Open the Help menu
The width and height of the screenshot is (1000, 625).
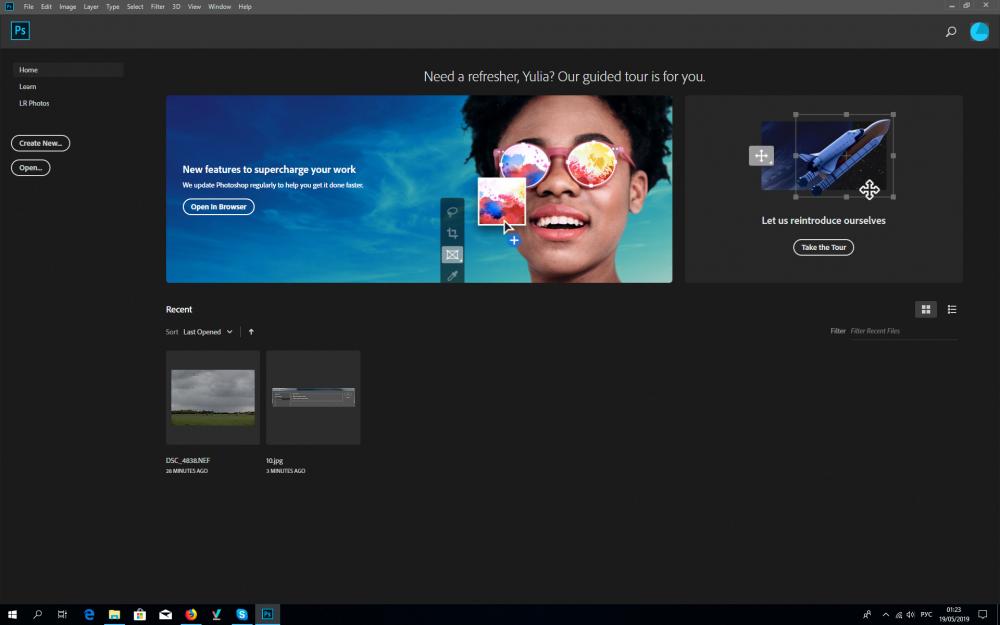[x=245, y=6]
